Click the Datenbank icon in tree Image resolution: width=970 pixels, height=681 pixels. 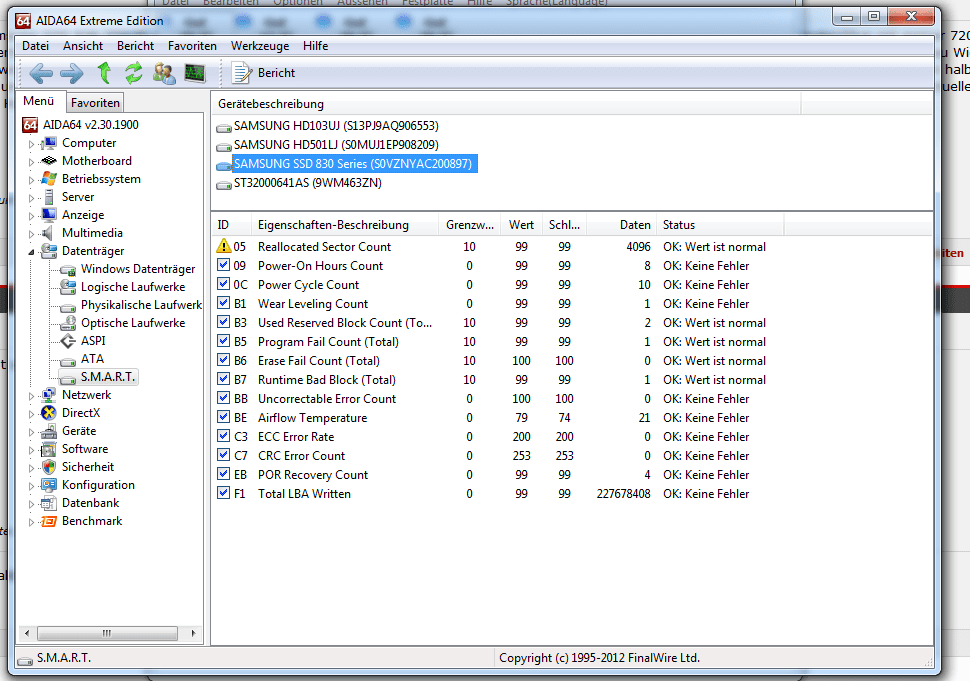click(x=49, y=503)
